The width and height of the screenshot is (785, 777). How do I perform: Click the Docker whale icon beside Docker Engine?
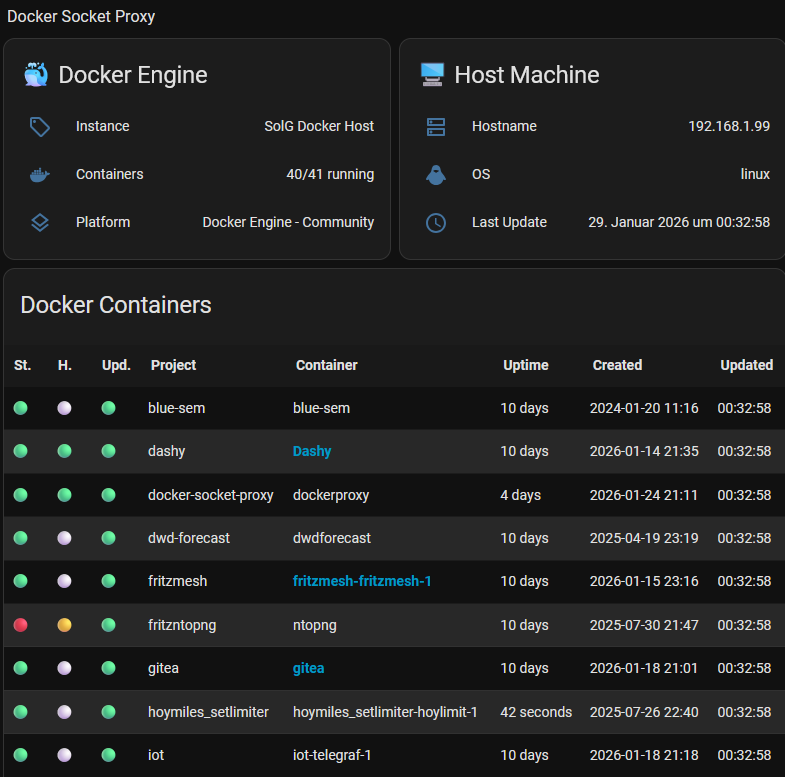[36, 75]
